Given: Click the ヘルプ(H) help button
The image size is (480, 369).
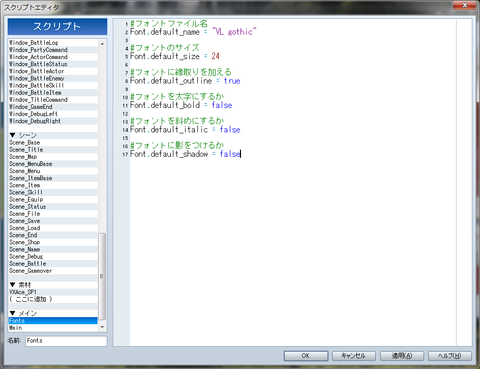Looking at the screenshot, I should click(x=450, y=356).
